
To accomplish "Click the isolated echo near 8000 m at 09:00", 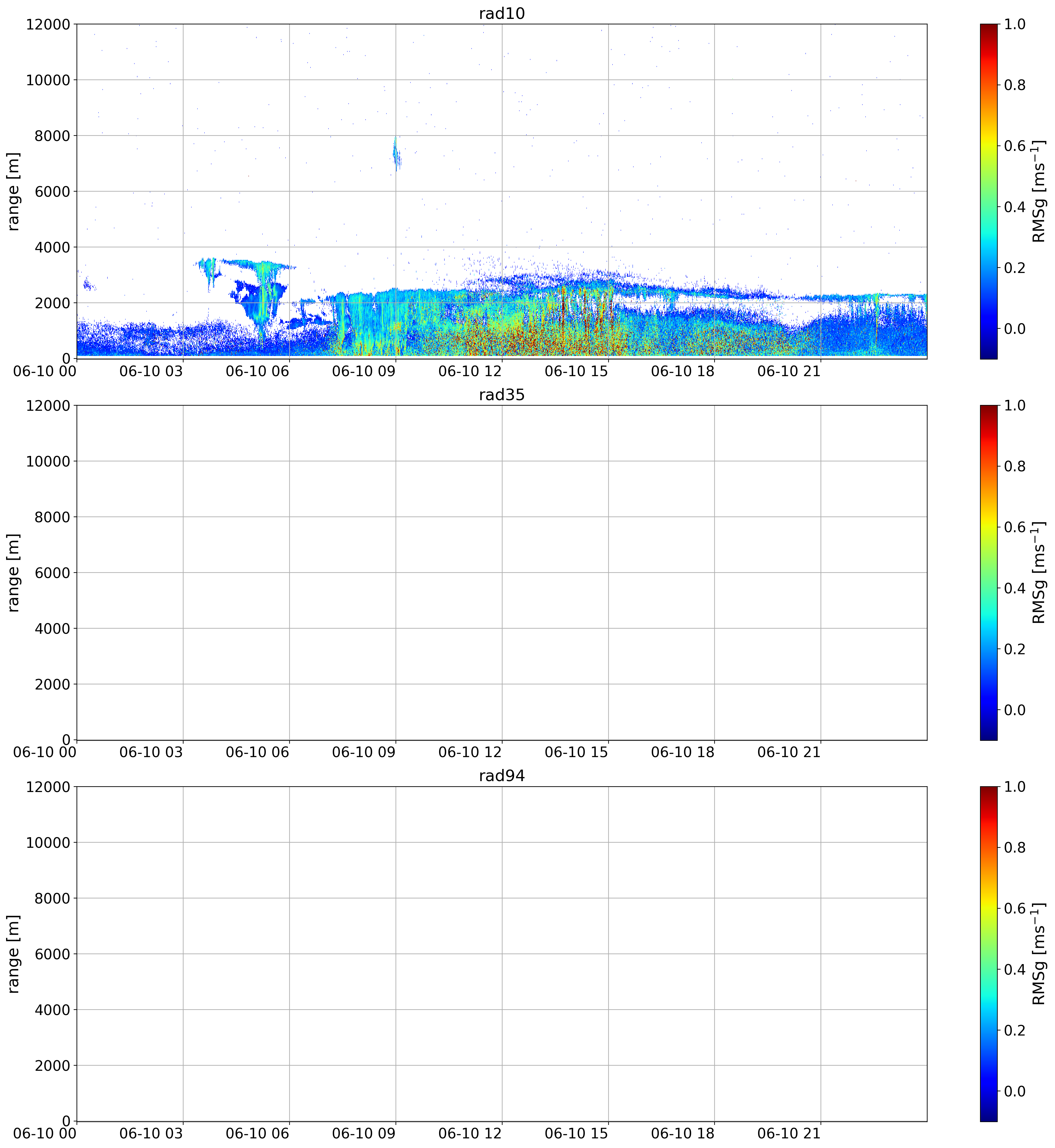I will [397, 154].
